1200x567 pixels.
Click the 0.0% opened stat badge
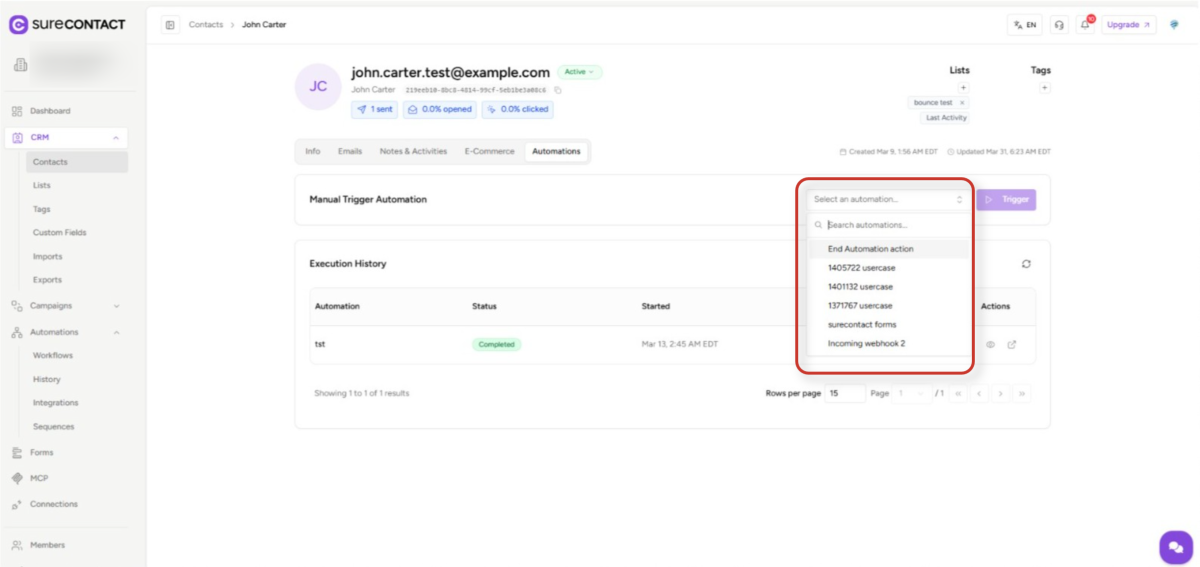[440, 109]
